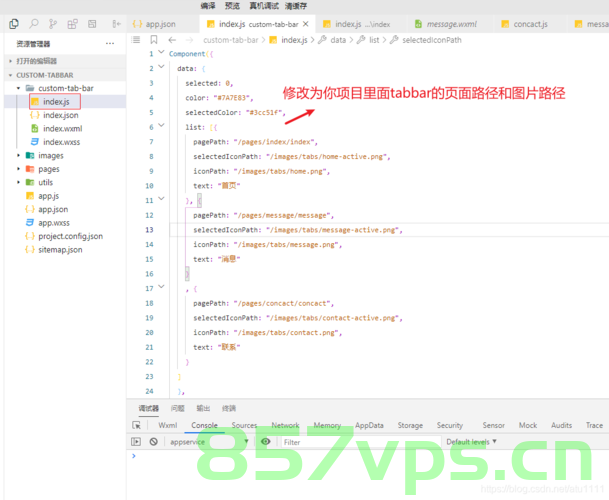Open the AppData devtools tab
Screen dimensions: 609x500
[369, 425]
